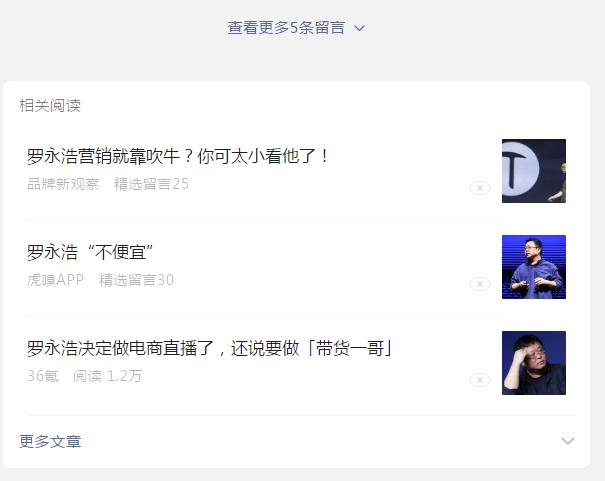This screenshot has height=481, width=605.
Task: Click chevron next to 查看更多5条留言
Action: 360,28
